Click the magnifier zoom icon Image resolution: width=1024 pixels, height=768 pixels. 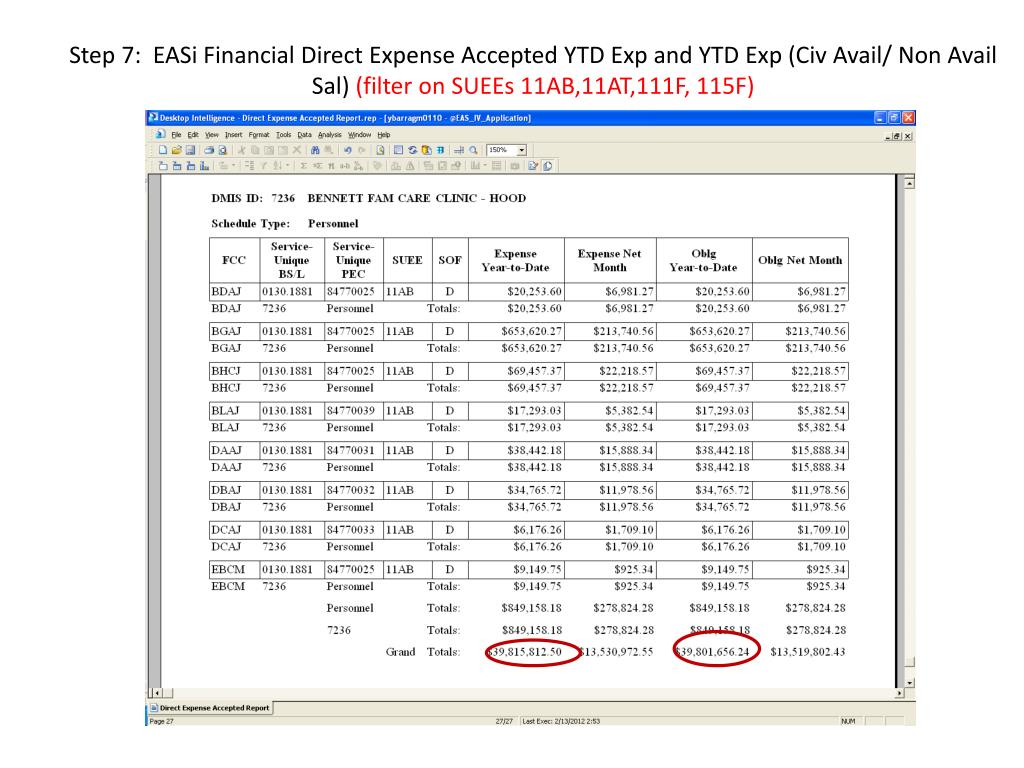[473, 150]
